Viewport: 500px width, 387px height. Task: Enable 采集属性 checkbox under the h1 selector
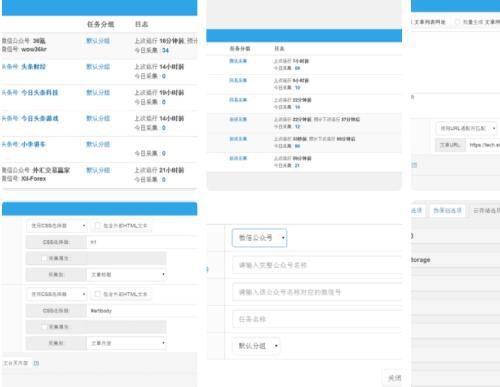point(44,258)
